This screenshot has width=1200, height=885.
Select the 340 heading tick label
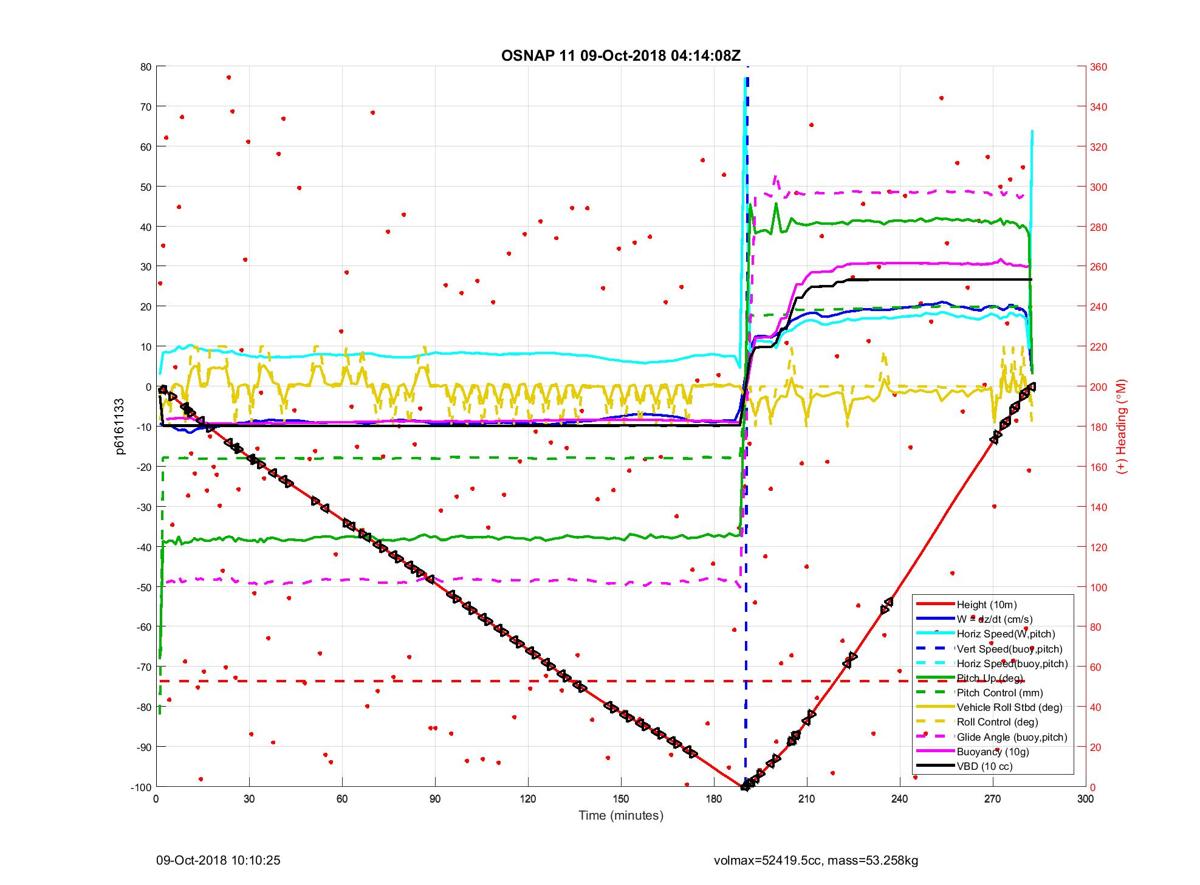[x=1099, y=107]
